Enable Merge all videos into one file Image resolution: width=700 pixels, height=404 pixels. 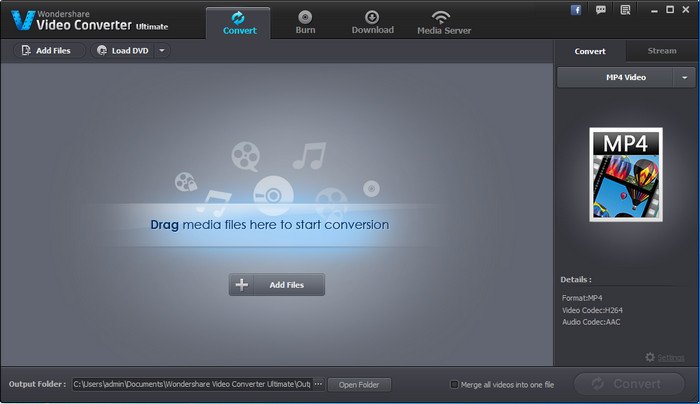tap(454, 384)
